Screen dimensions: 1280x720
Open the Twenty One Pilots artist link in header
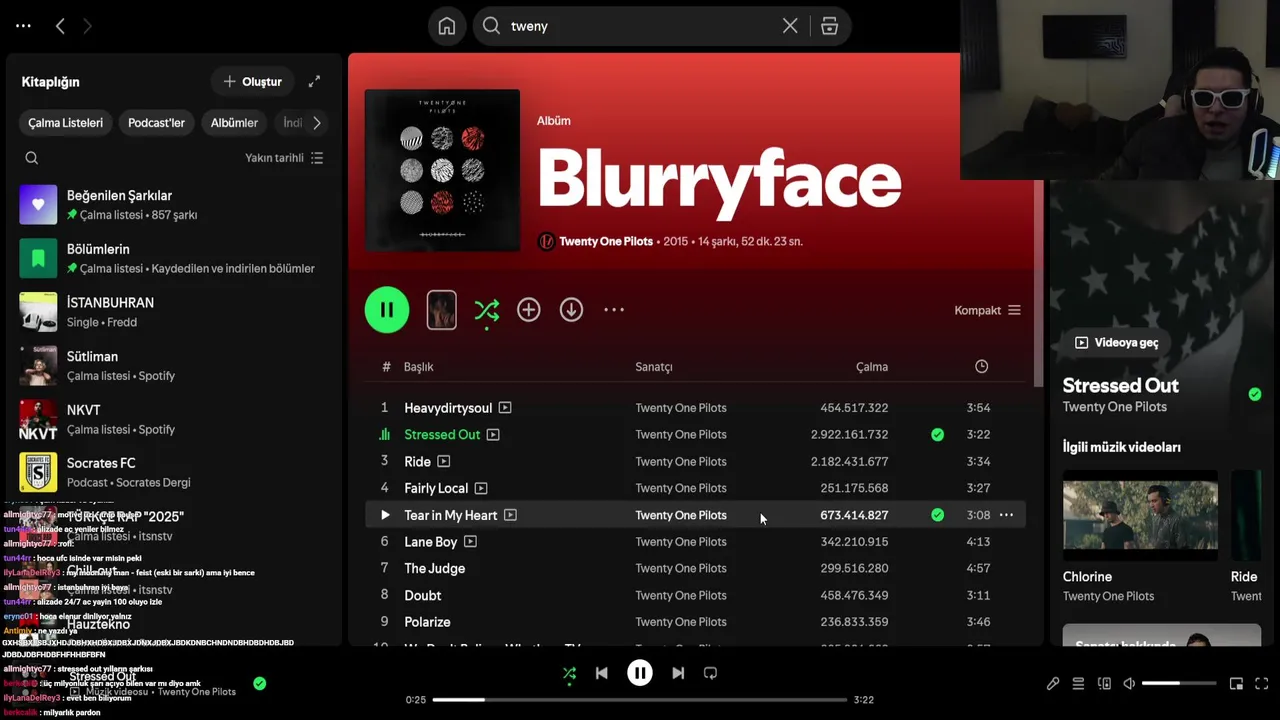[x=606, y=241]
